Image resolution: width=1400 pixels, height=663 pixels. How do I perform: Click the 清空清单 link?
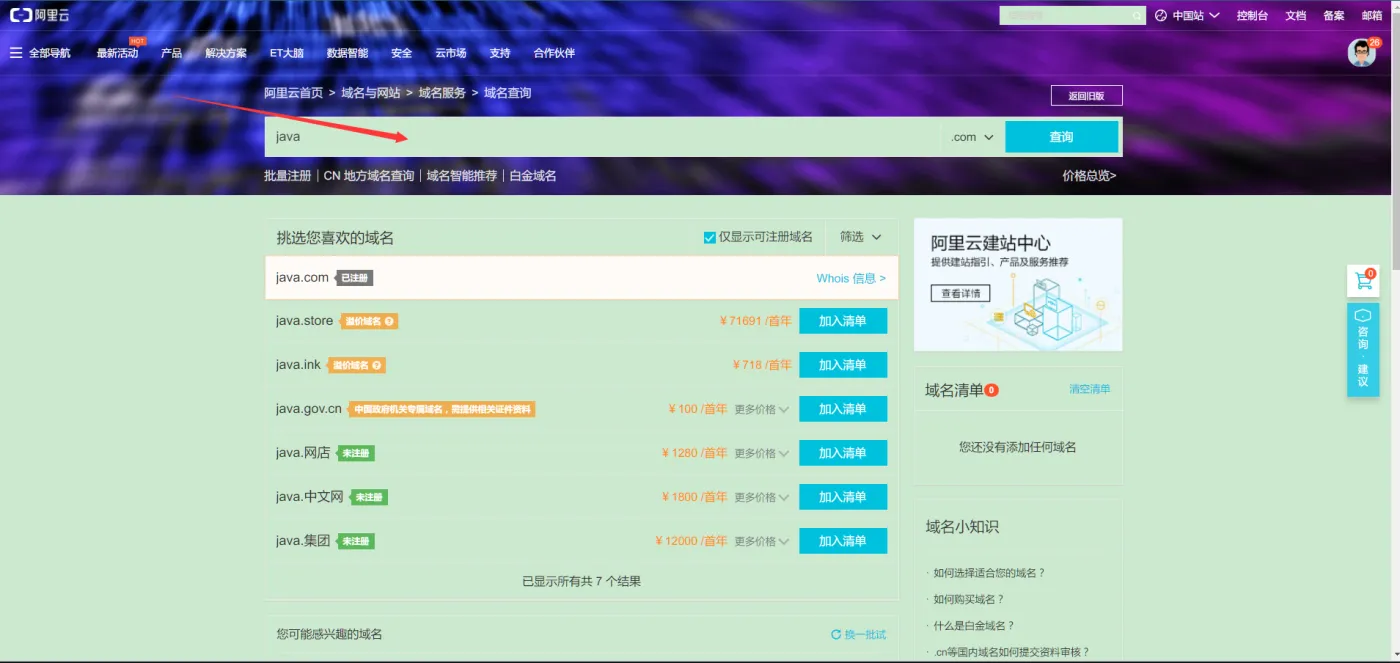[1090, 389]
